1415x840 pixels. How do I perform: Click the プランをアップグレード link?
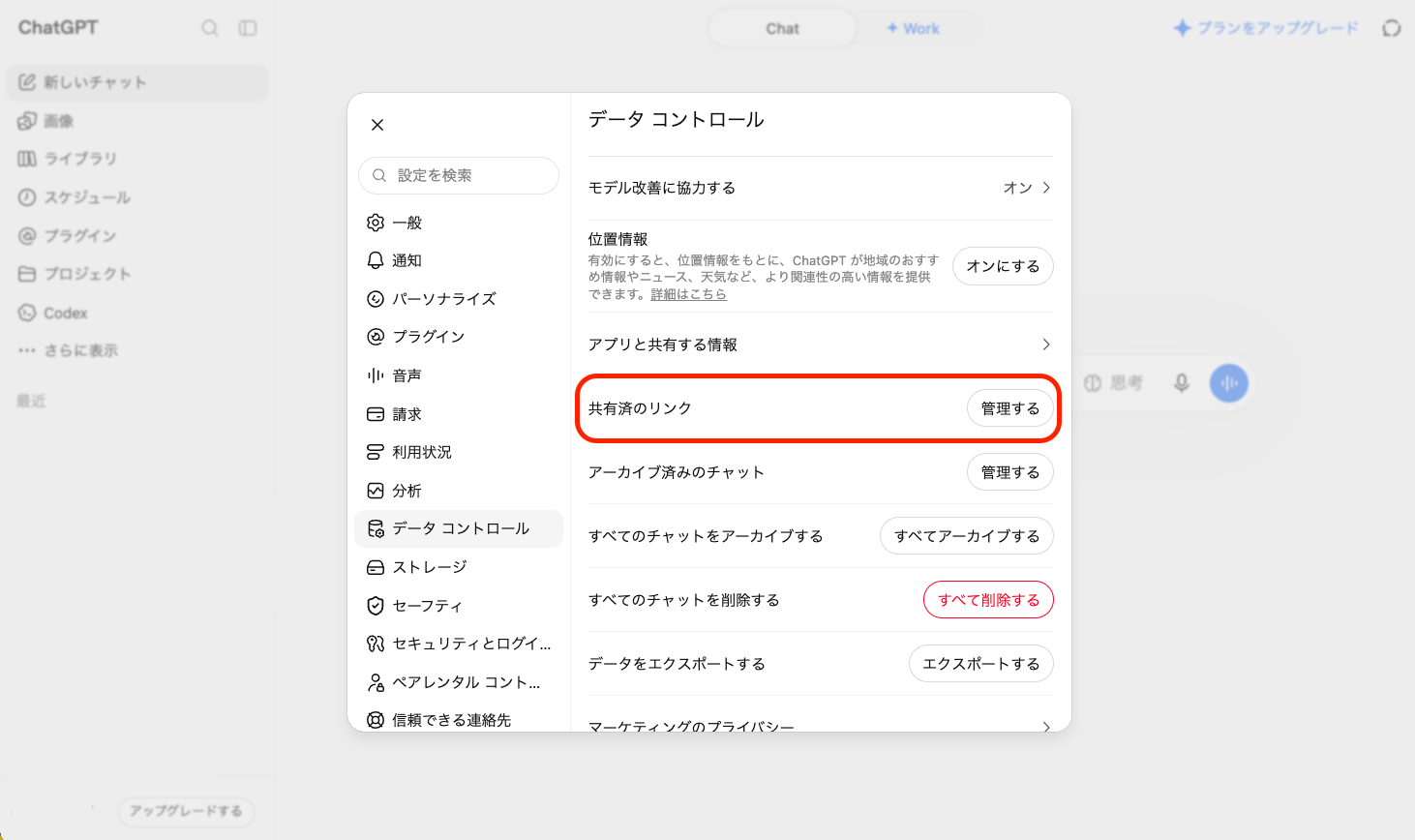pos(1266,28)
